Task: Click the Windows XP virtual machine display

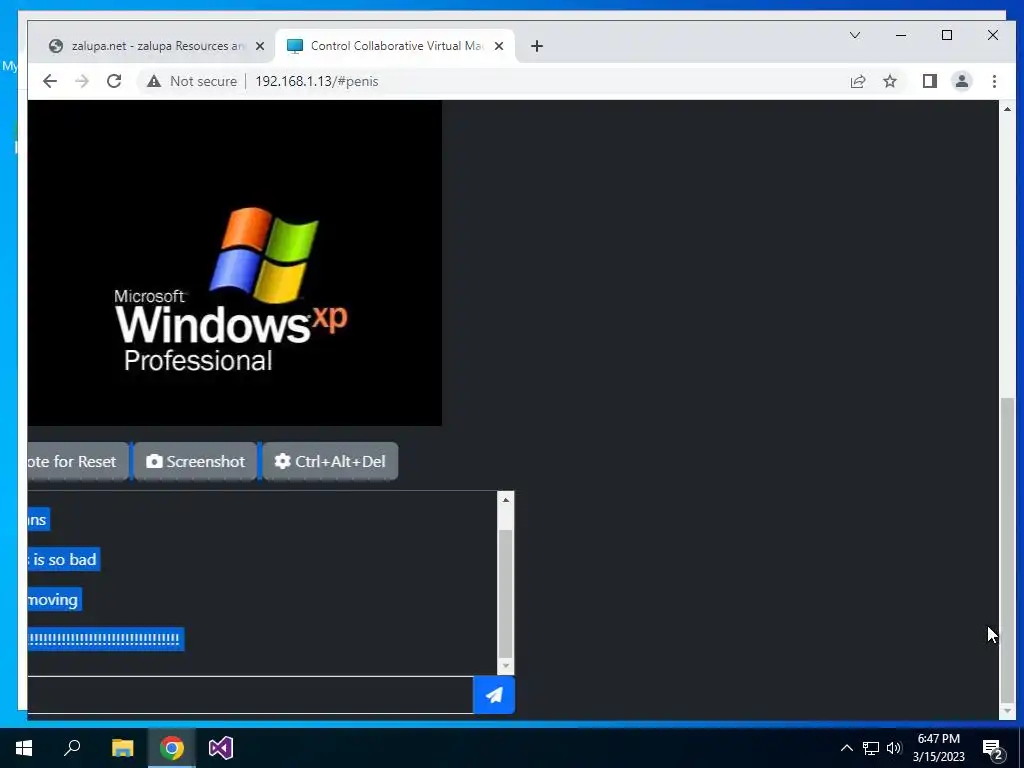Action: (x=234, y=263)
